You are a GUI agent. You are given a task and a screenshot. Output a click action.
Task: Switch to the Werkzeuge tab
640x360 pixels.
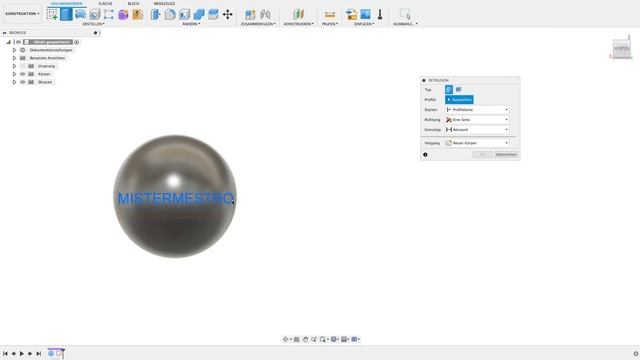point(164,3)
